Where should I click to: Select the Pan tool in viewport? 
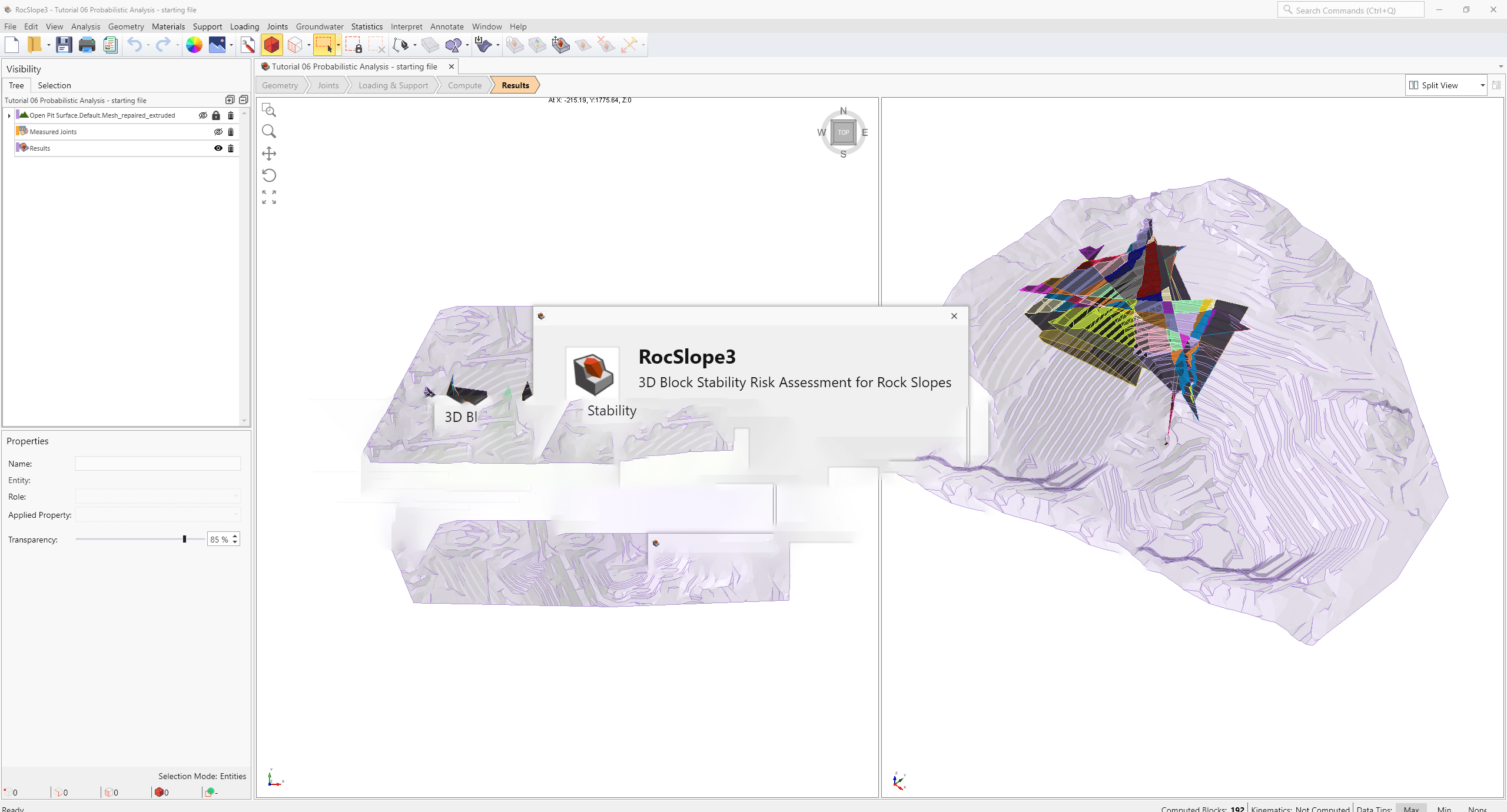pos(269,154)
